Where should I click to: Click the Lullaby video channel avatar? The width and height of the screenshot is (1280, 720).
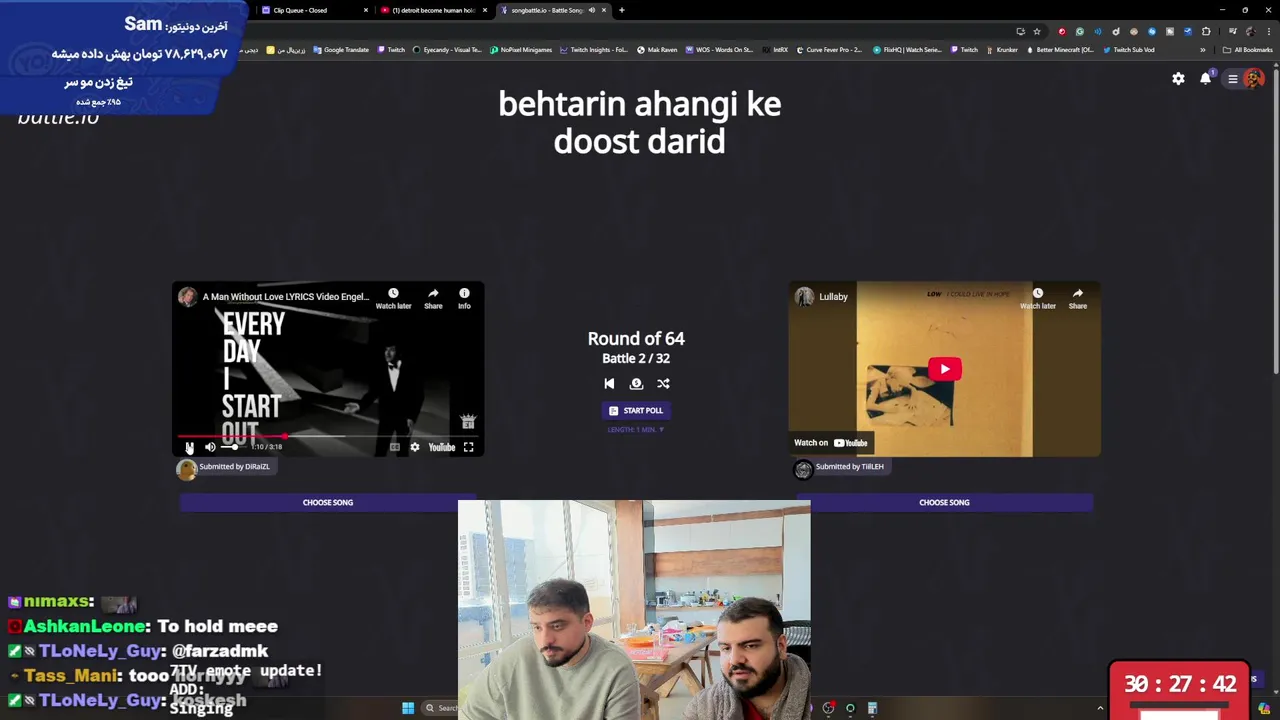coord(805,296)
